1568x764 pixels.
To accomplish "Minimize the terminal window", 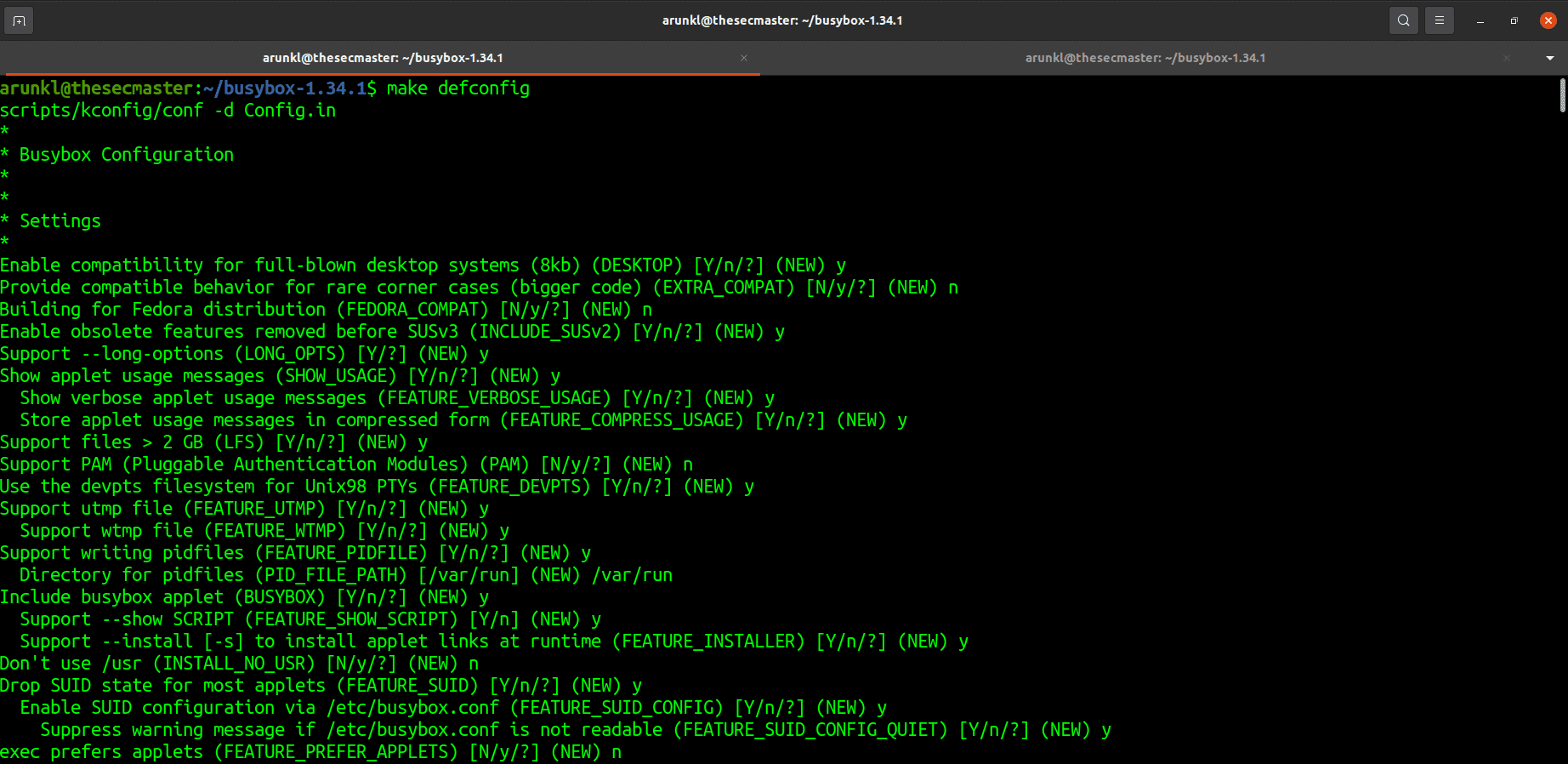I will 1480,21.
